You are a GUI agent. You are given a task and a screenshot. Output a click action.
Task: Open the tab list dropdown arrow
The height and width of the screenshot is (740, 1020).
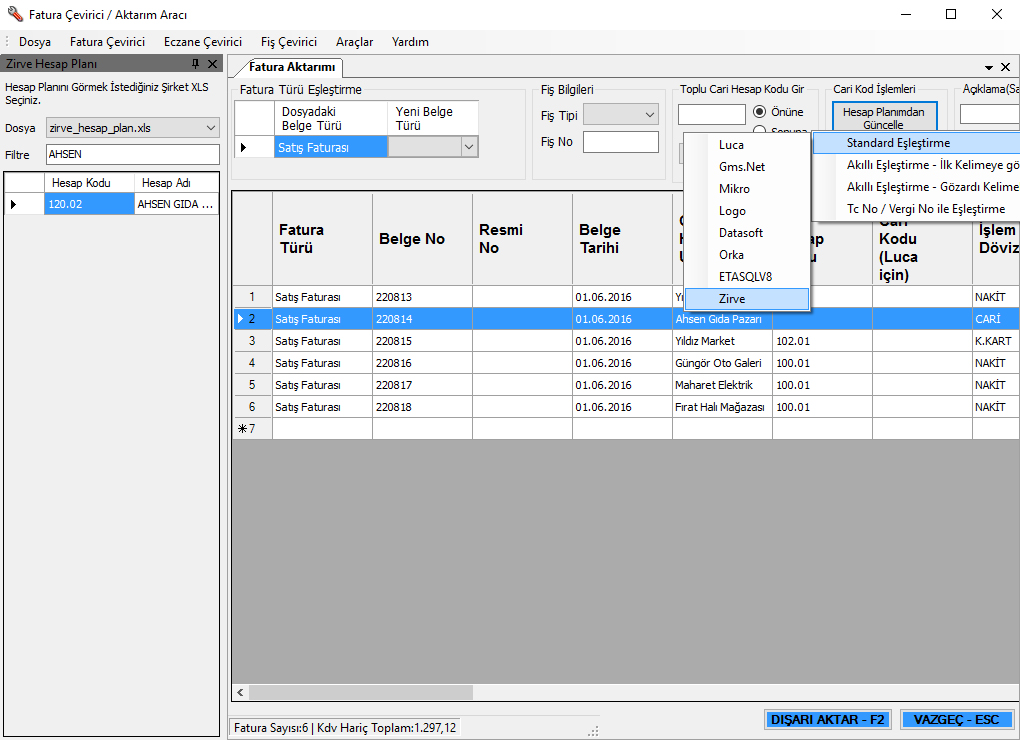[989, 68]
